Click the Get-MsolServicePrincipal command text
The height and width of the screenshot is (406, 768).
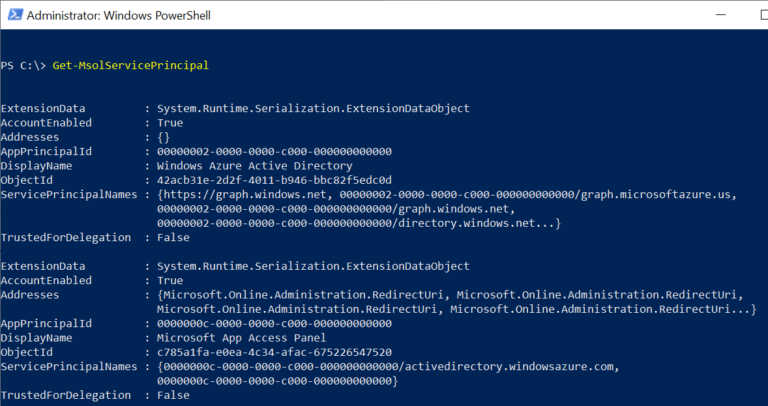click(130, 65)
